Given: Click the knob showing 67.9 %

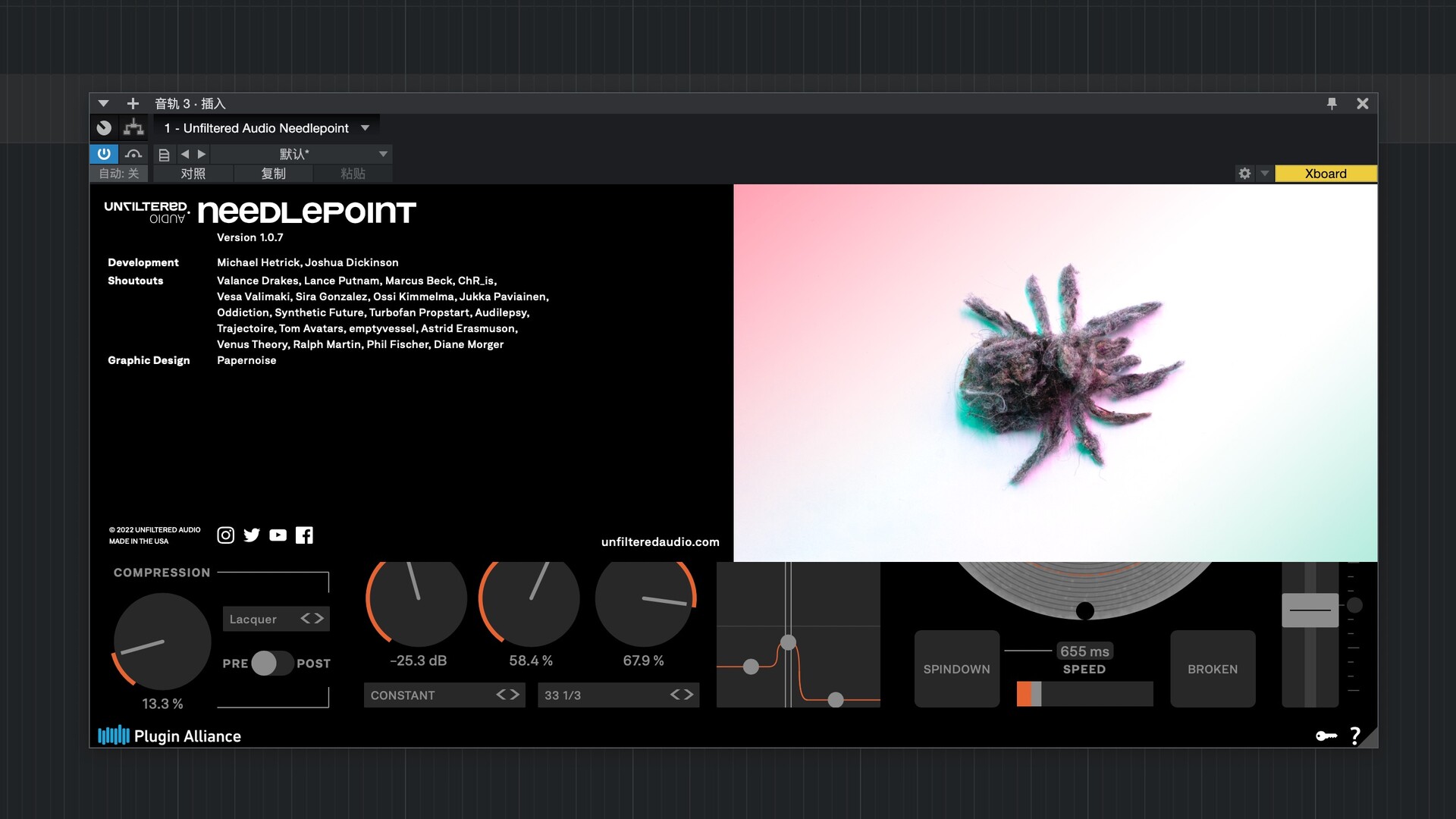Looking at the screenshot, I should click(645, 599).
